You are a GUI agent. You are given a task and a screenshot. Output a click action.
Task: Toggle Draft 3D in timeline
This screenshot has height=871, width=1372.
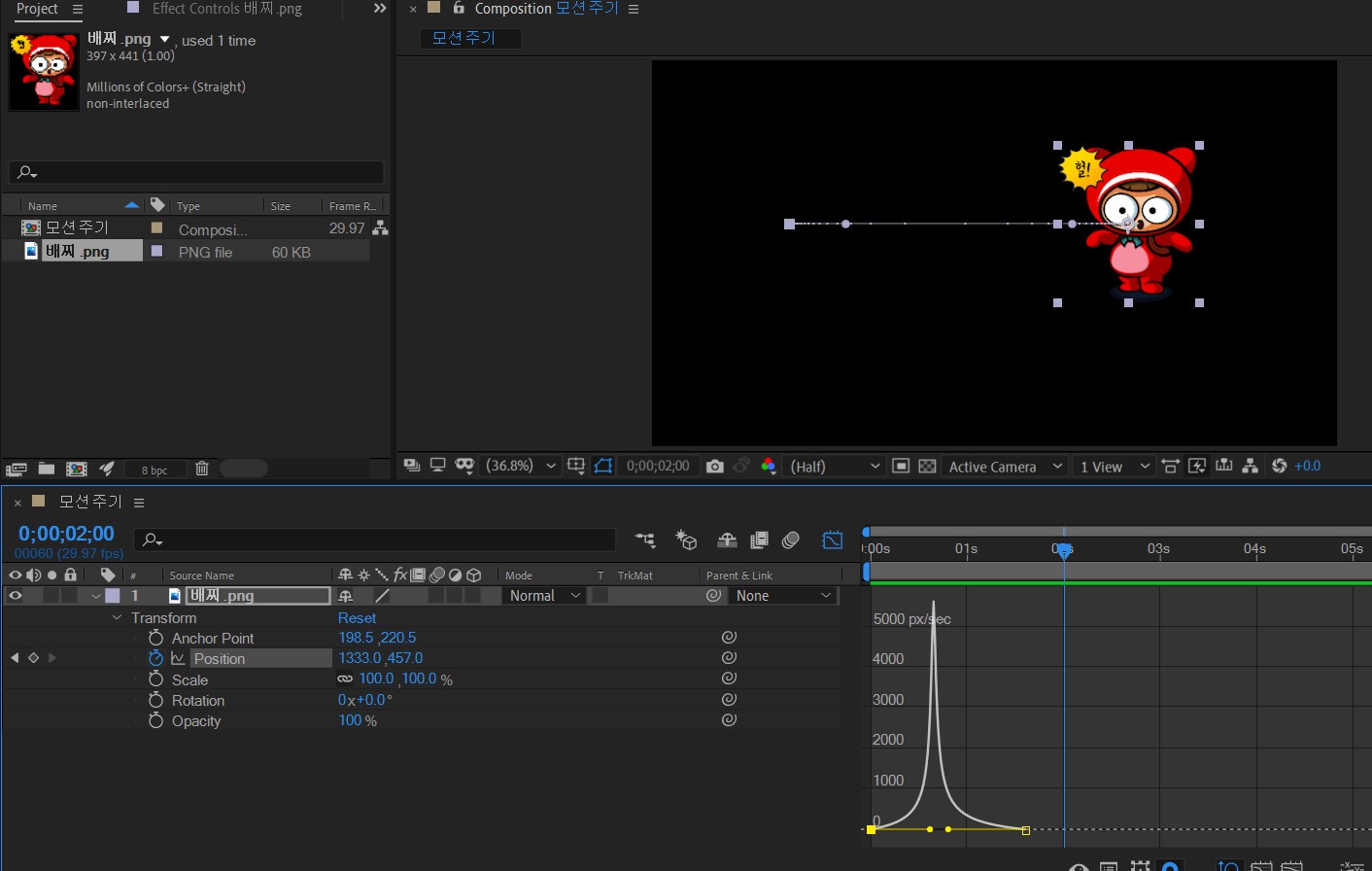point(687,540)
